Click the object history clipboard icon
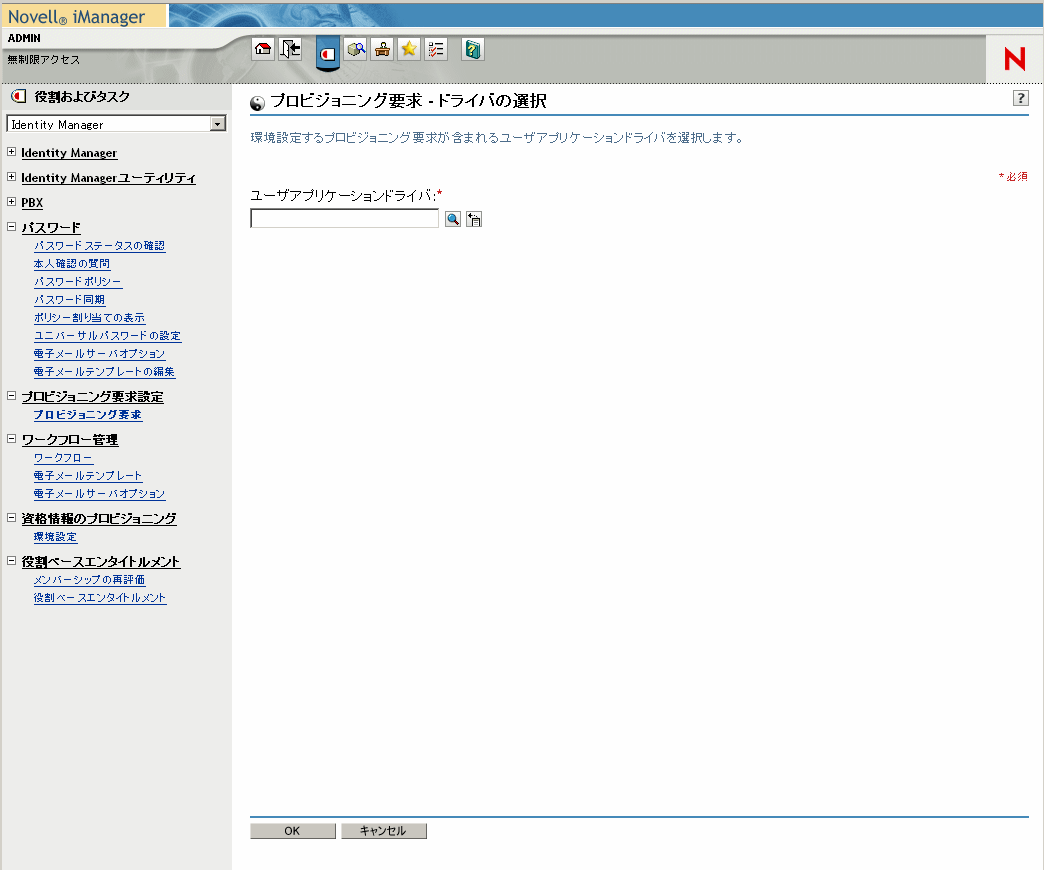 point(473,218)
